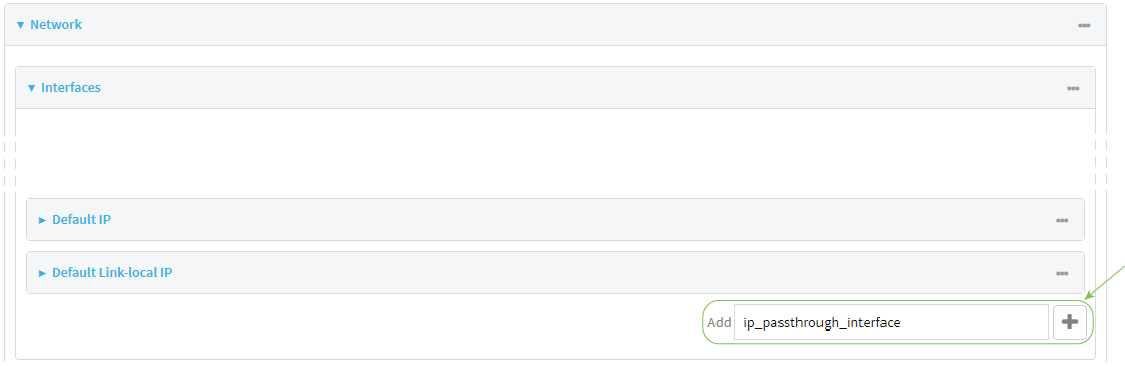Viewport: 1125px width, 367px height.
Task: Click the Default IP heading label
Action: (81, 219)
